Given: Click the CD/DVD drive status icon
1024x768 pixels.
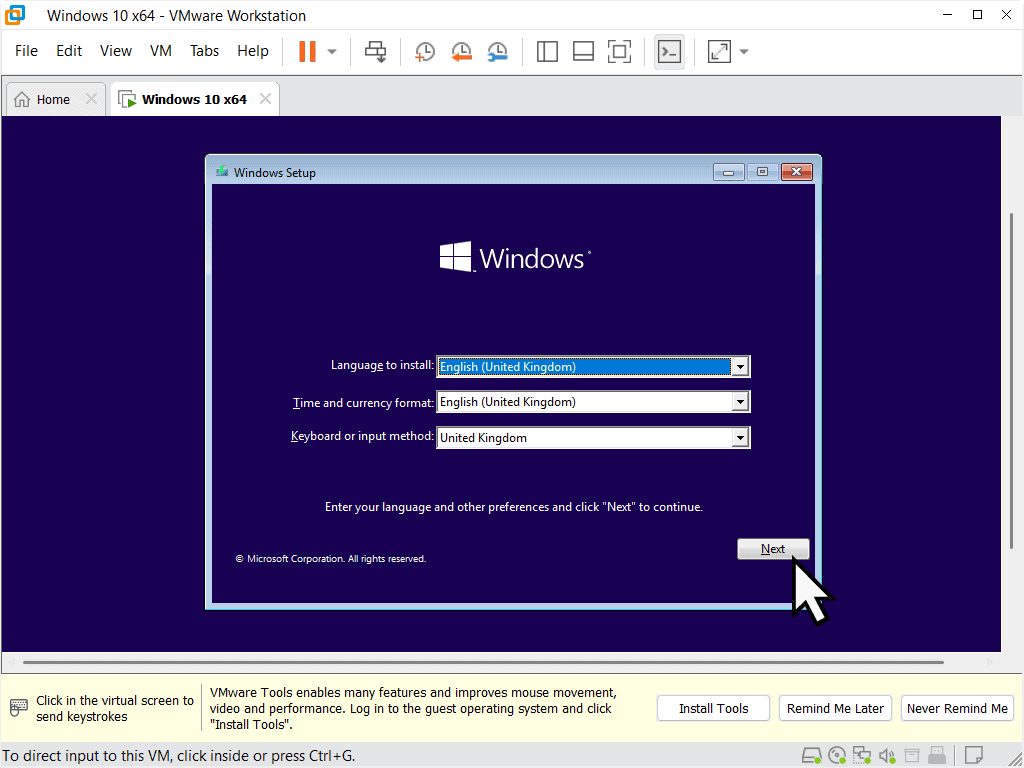Looking at the screenshot, I should pyautogui.click(x=838, y=755).
